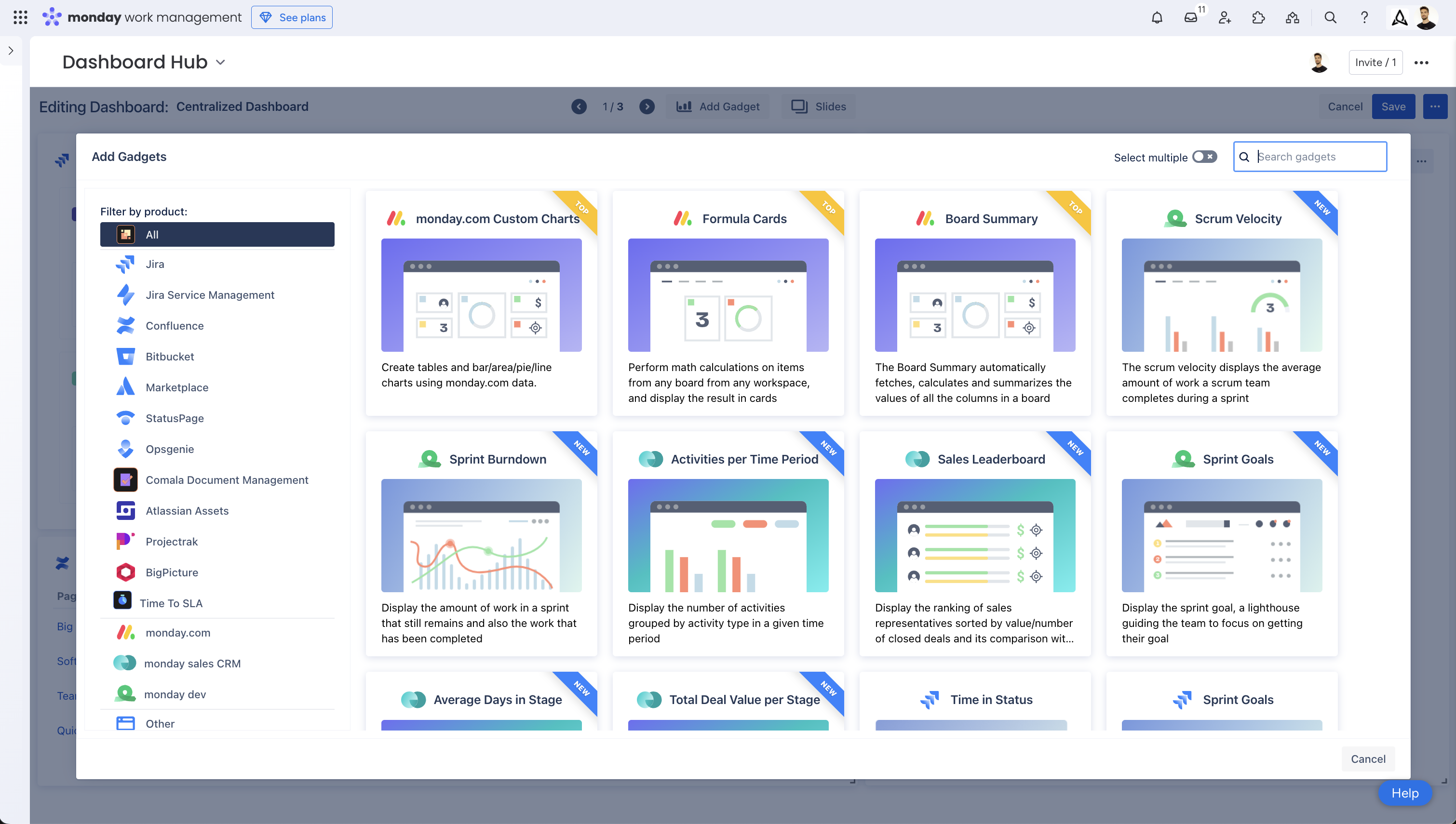The image size is (1456, 824).
Task: Expand the collapsed left sidebar
Action: 11,51
